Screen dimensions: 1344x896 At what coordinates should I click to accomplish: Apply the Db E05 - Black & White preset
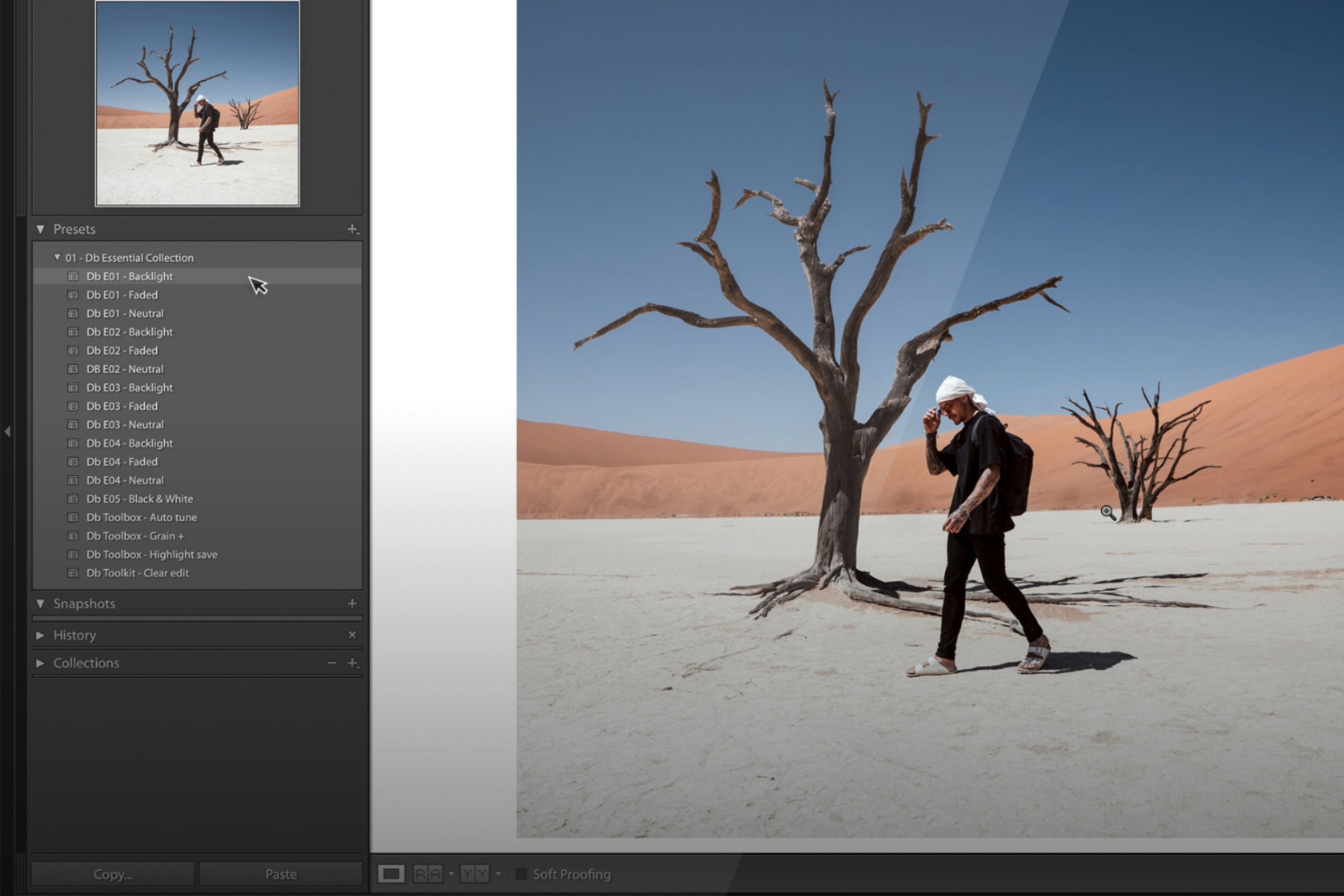pos(197,499)
